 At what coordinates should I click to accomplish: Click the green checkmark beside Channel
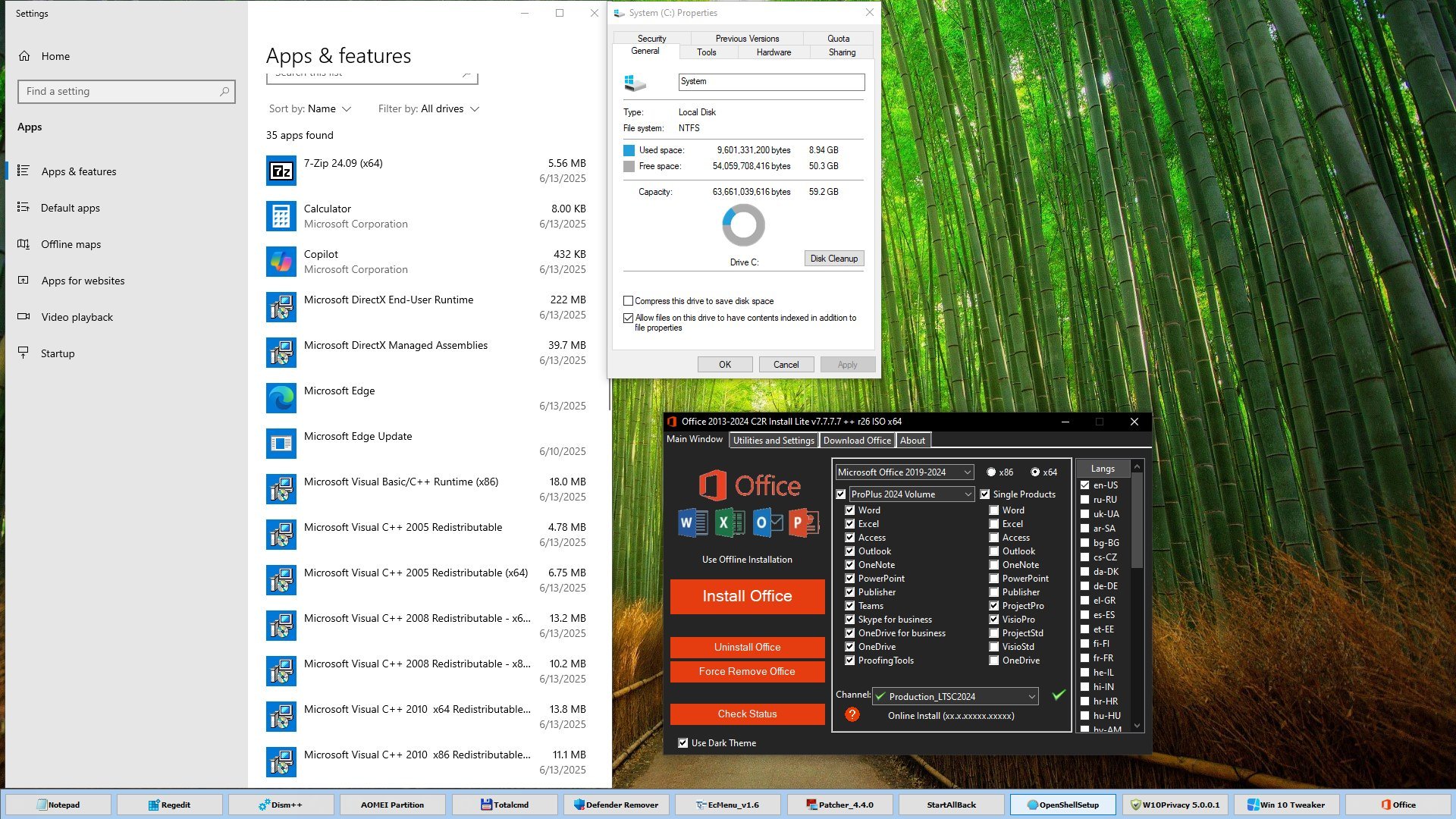point(1059,695)
